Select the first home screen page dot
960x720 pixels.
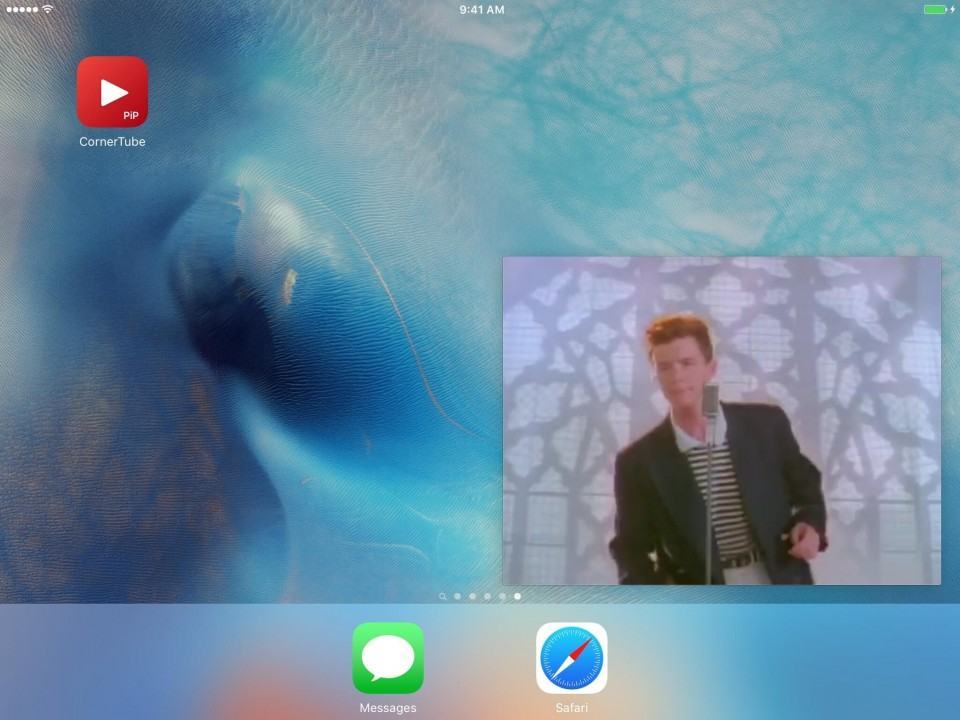point(457,597)
